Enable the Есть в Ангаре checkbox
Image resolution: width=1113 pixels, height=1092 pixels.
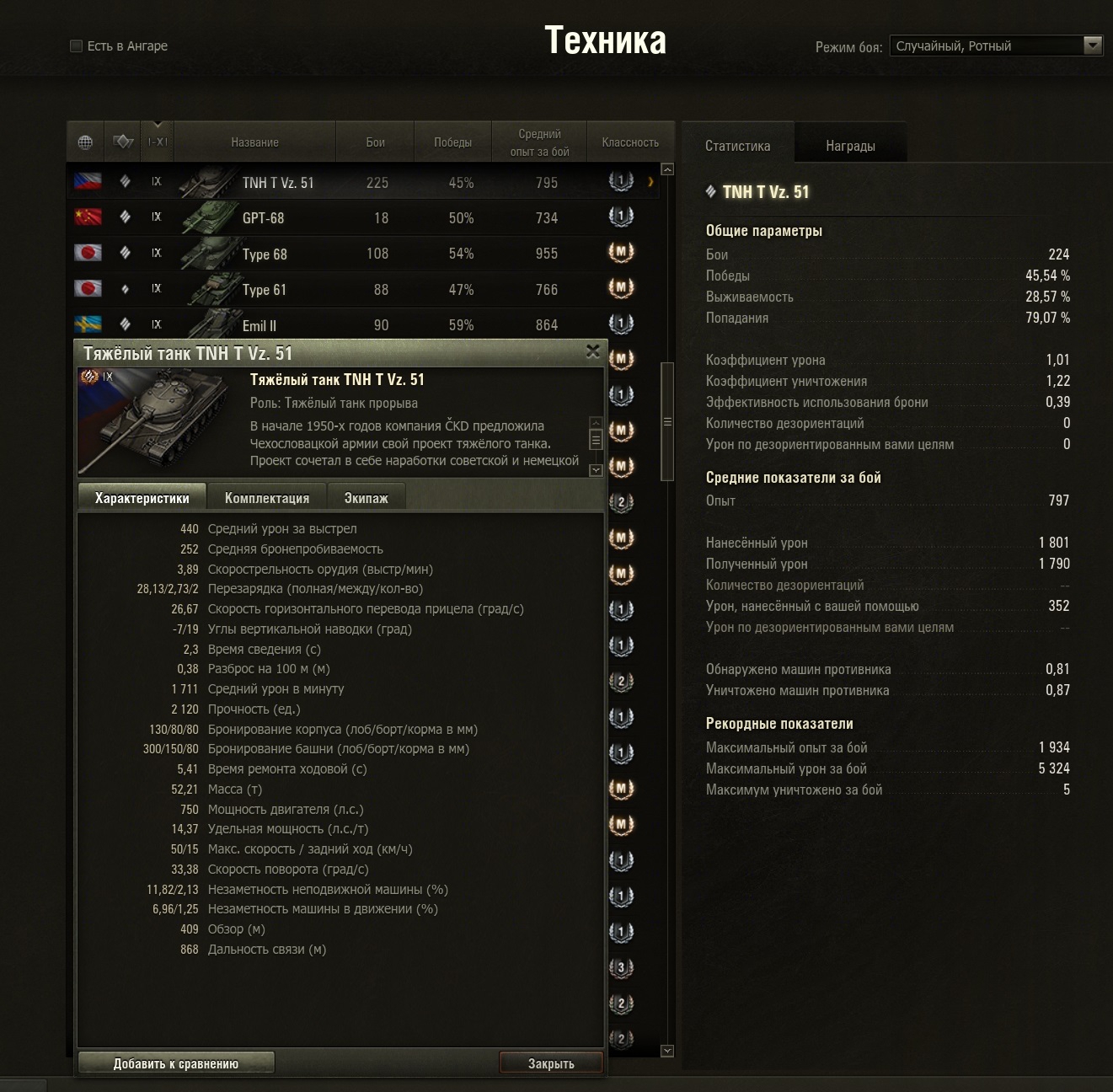(76, 45)
